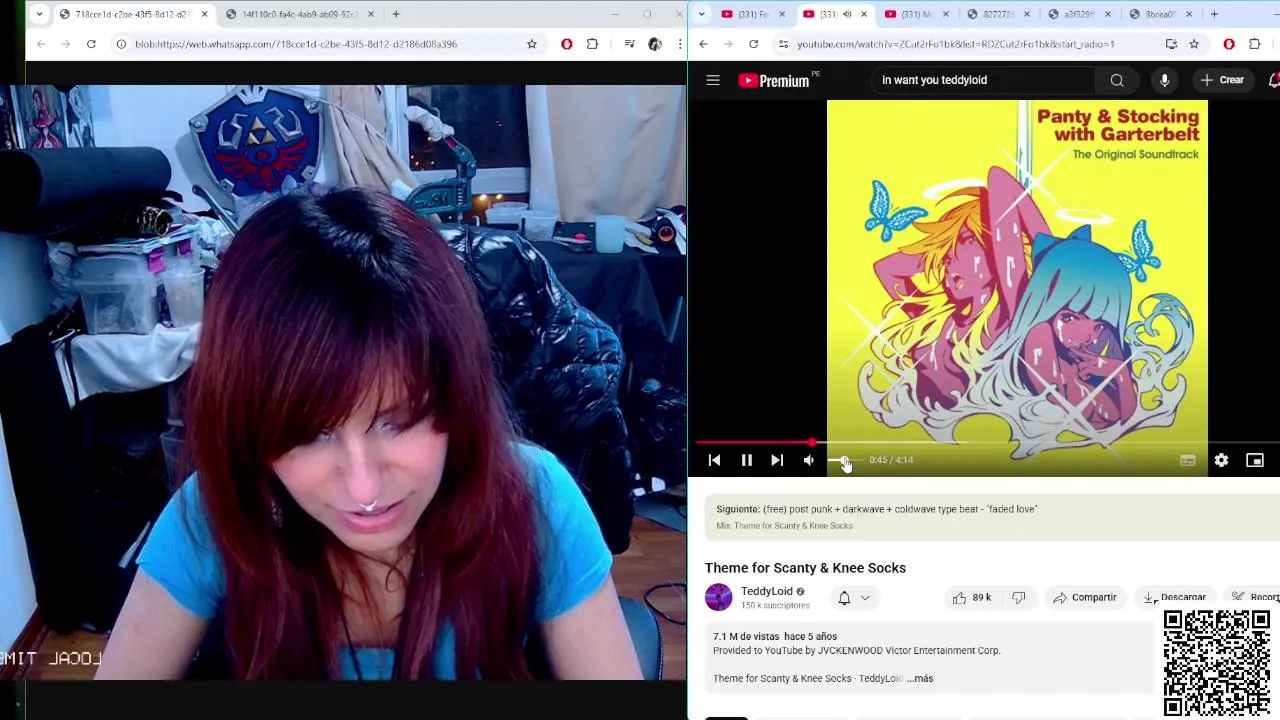Screen dimensions: 1280x720
Task: Reload the WhatsApp blob page
Action: (91, 44)
